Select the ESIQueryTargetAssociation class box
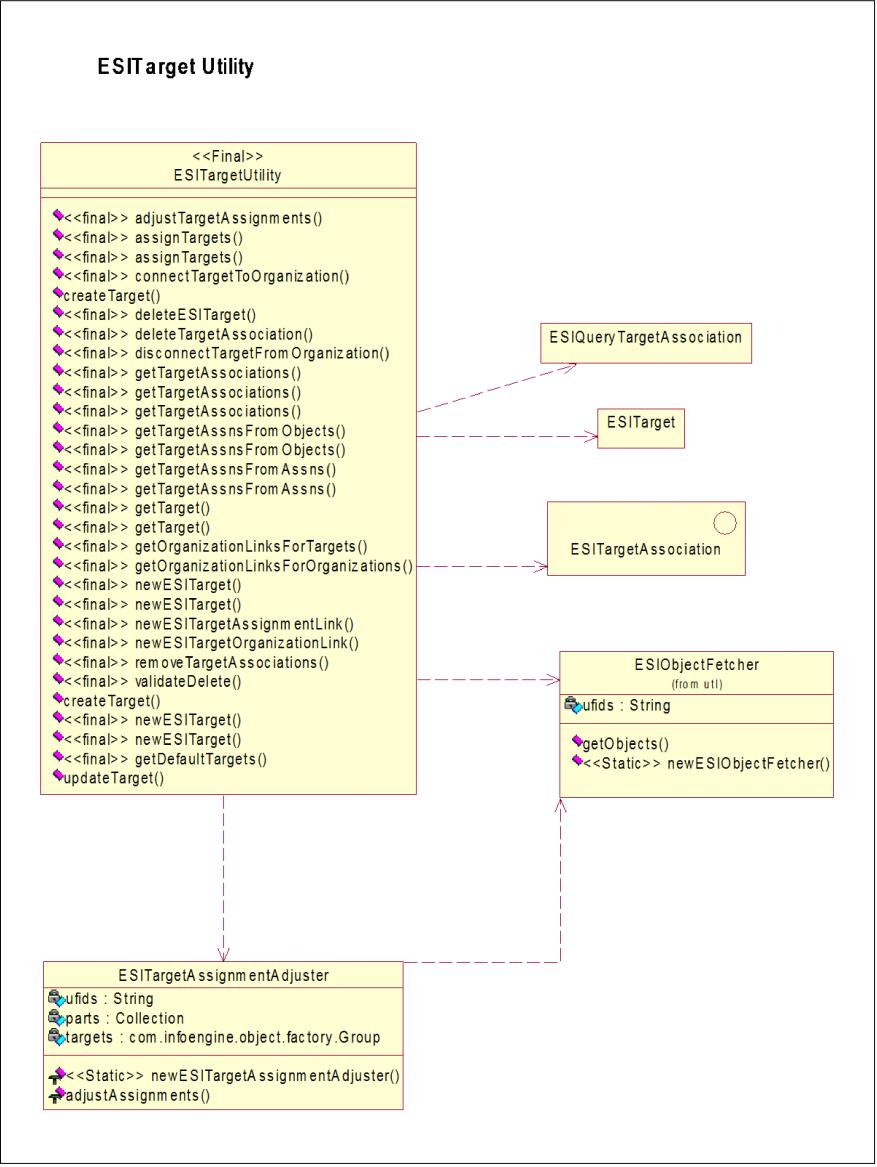 (x=645, y=343)
